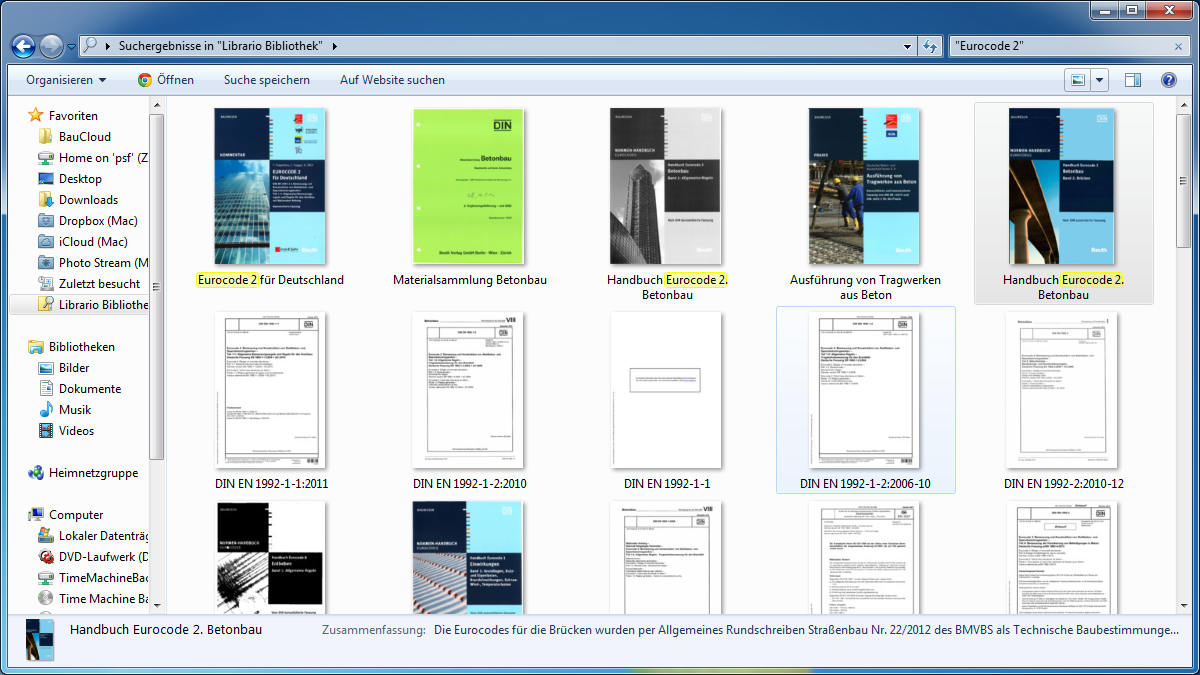The width and height of the screenshot is (1200, 675).
Task: Select BauCloud folder in Favoriten
Action: tap(85, 137)
